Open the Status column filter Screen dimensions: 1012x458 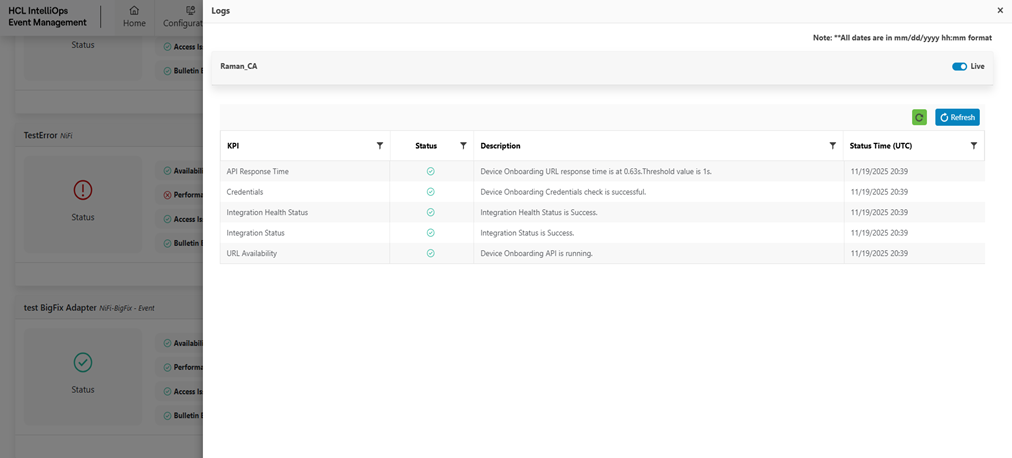pos(463,146)
